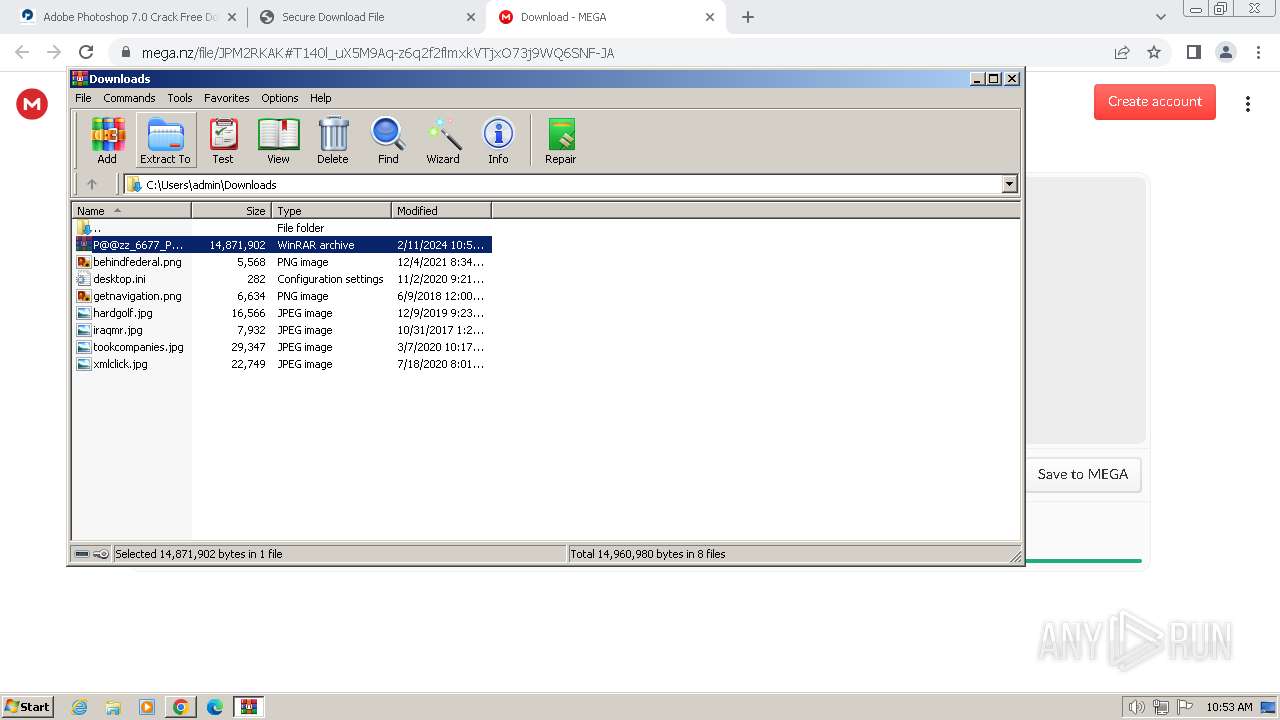Open the Help menu in WinRAR
This screenshot has height=720, width=1280.
[320, 98]
